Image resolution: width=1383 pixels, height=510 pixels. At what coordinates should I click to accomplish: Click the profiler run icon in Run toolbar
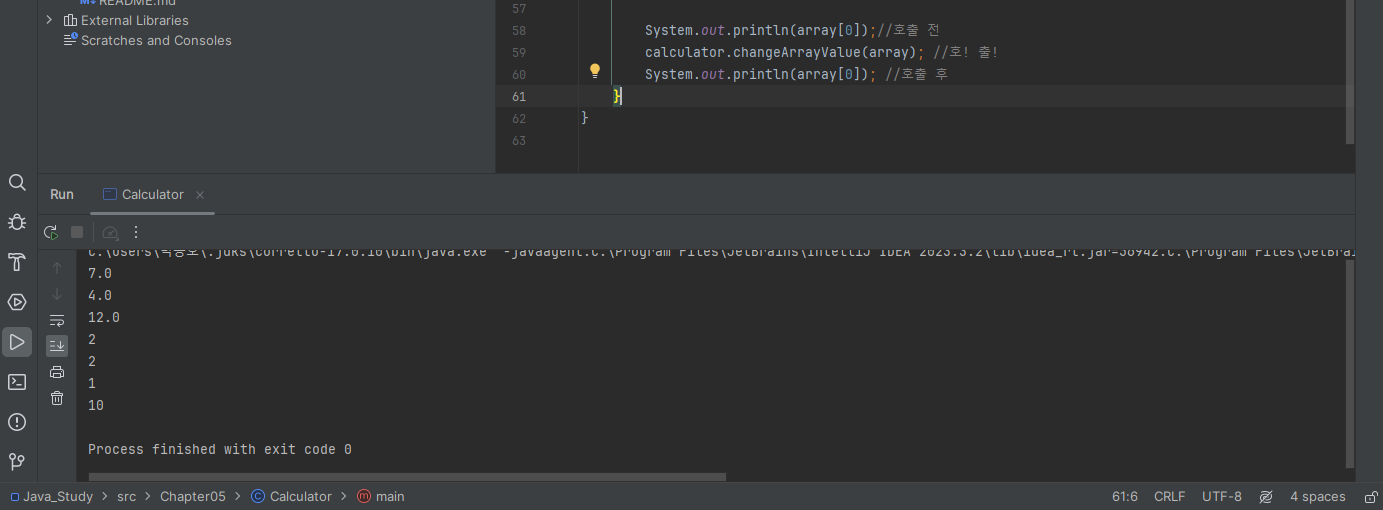coord(110,232)
